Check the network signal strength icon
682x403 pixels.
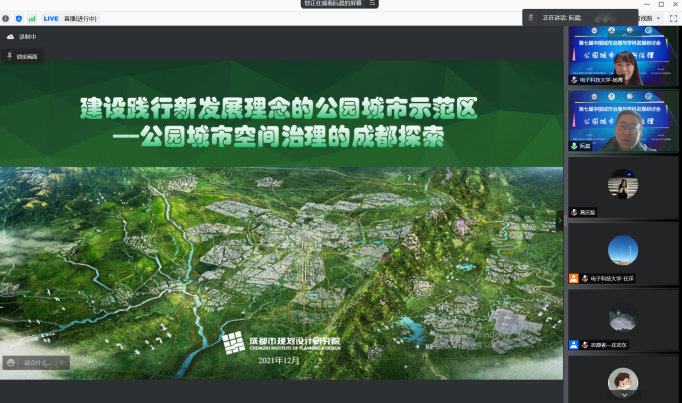[x=31, y=18]
